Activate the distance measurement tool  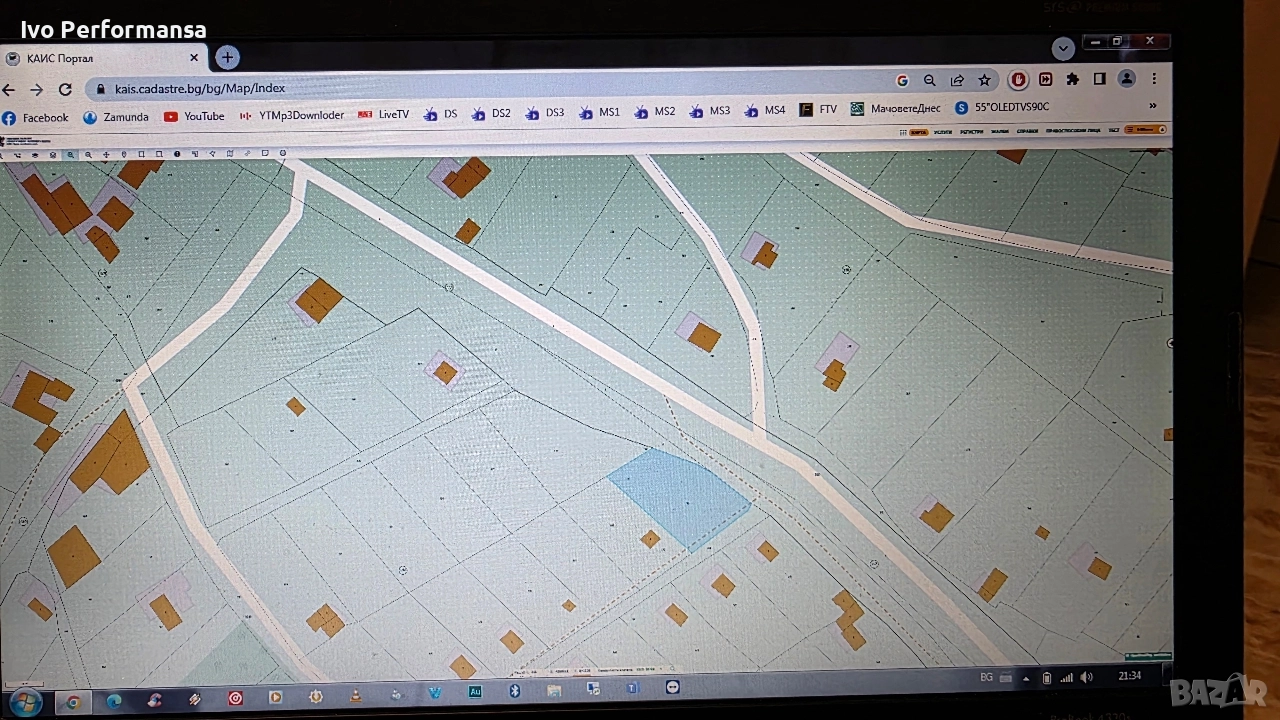(x=247, y=154)
